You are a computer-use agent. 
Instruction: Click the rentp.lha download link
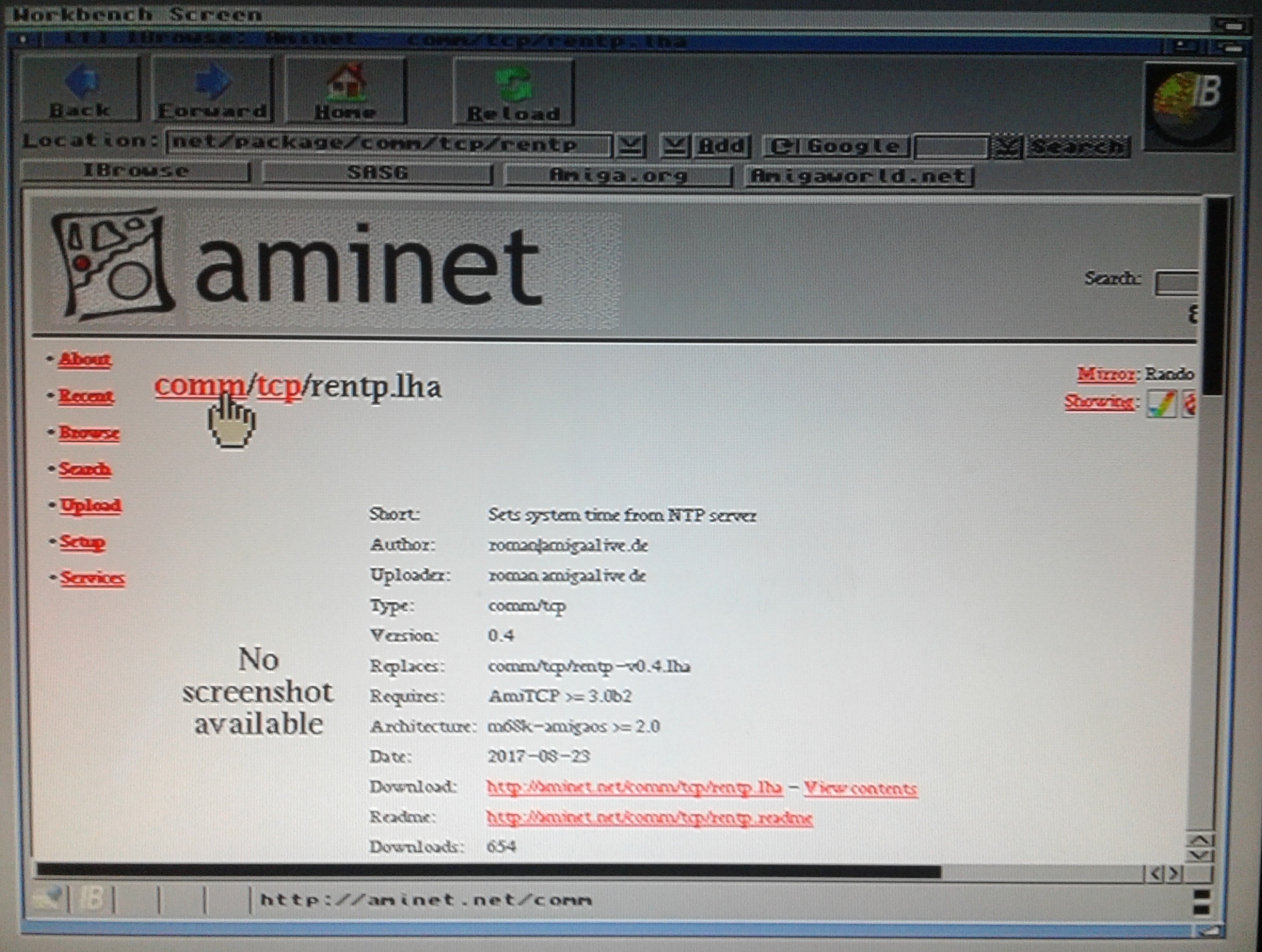(x=634, y=787)
